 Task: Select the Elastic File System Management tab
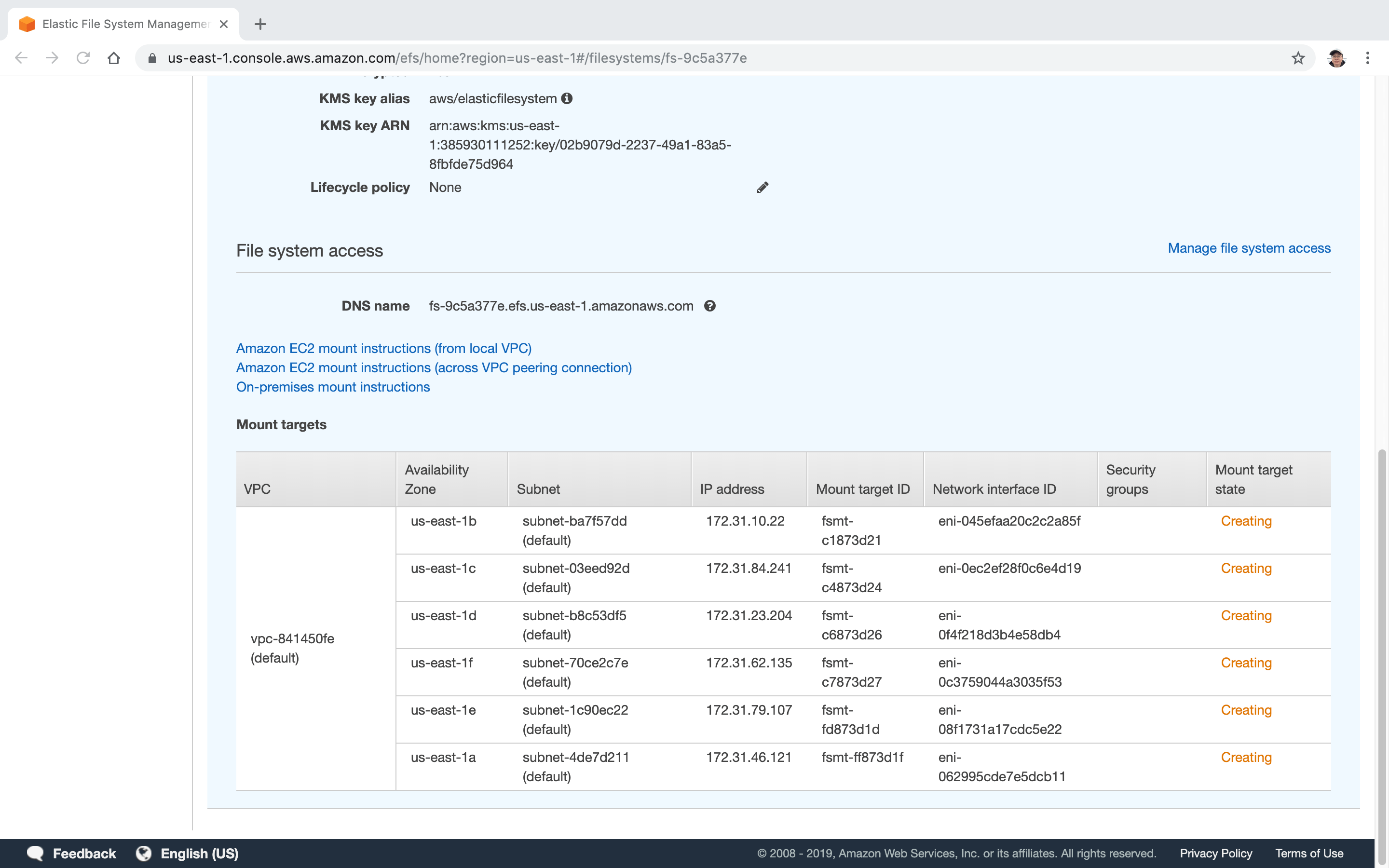(123, 24)
